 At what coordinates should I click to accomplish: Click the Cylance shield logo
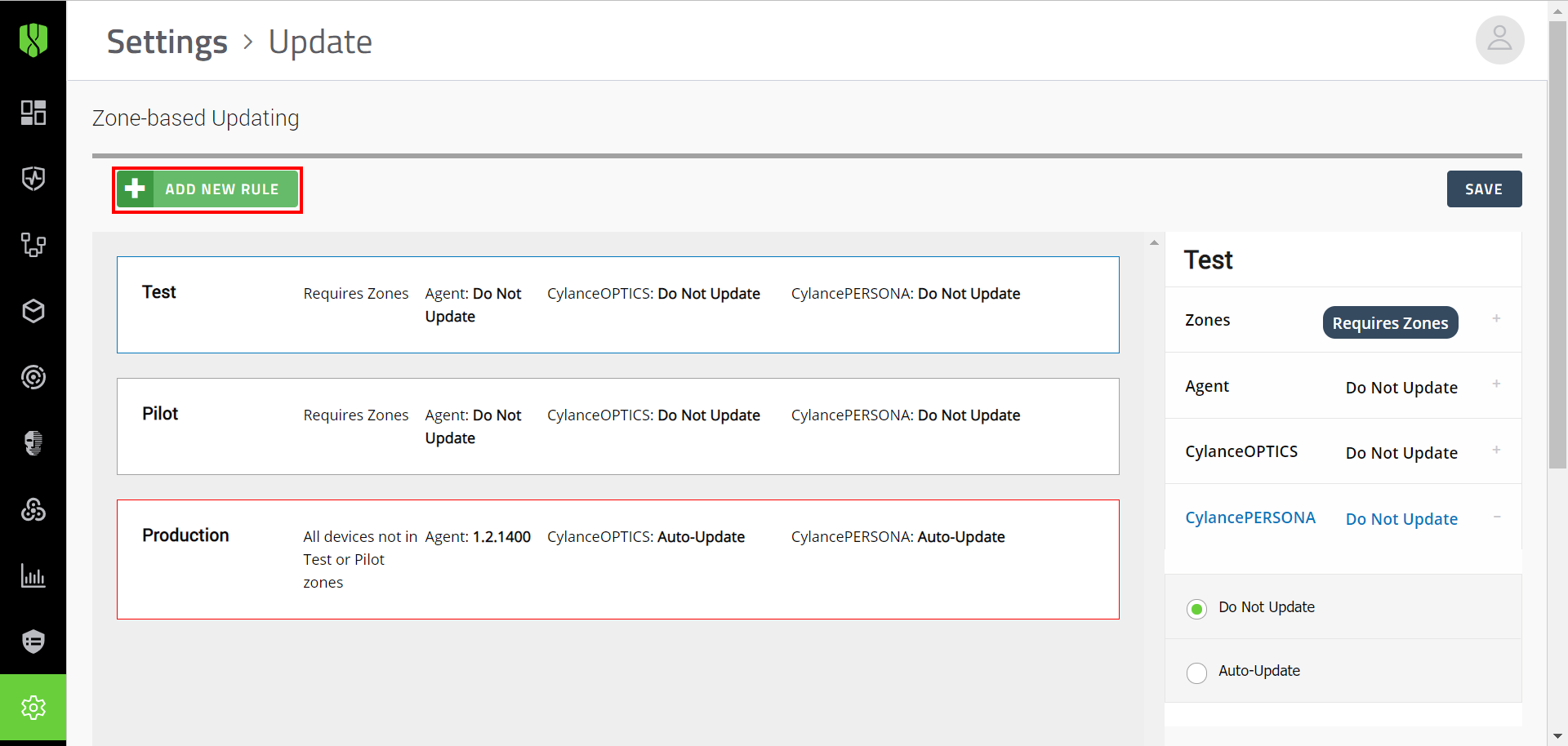(x=33, y=39)
